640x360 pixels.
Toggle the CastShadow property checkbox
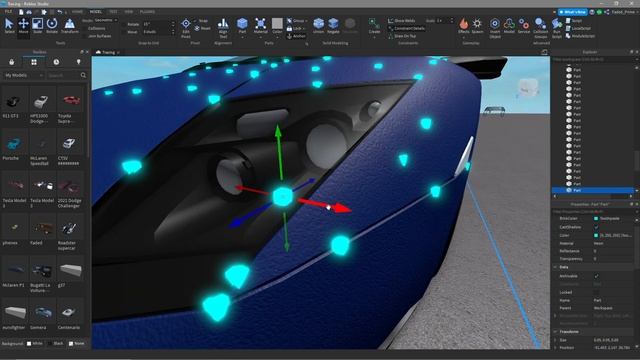coord(596,227)
